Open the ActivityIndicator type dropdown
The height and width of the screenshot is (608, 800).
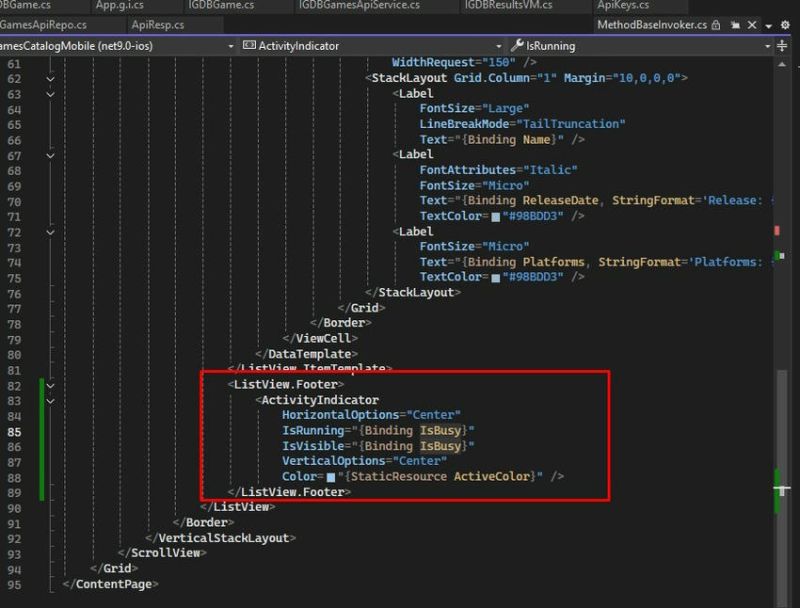[498, 46]
